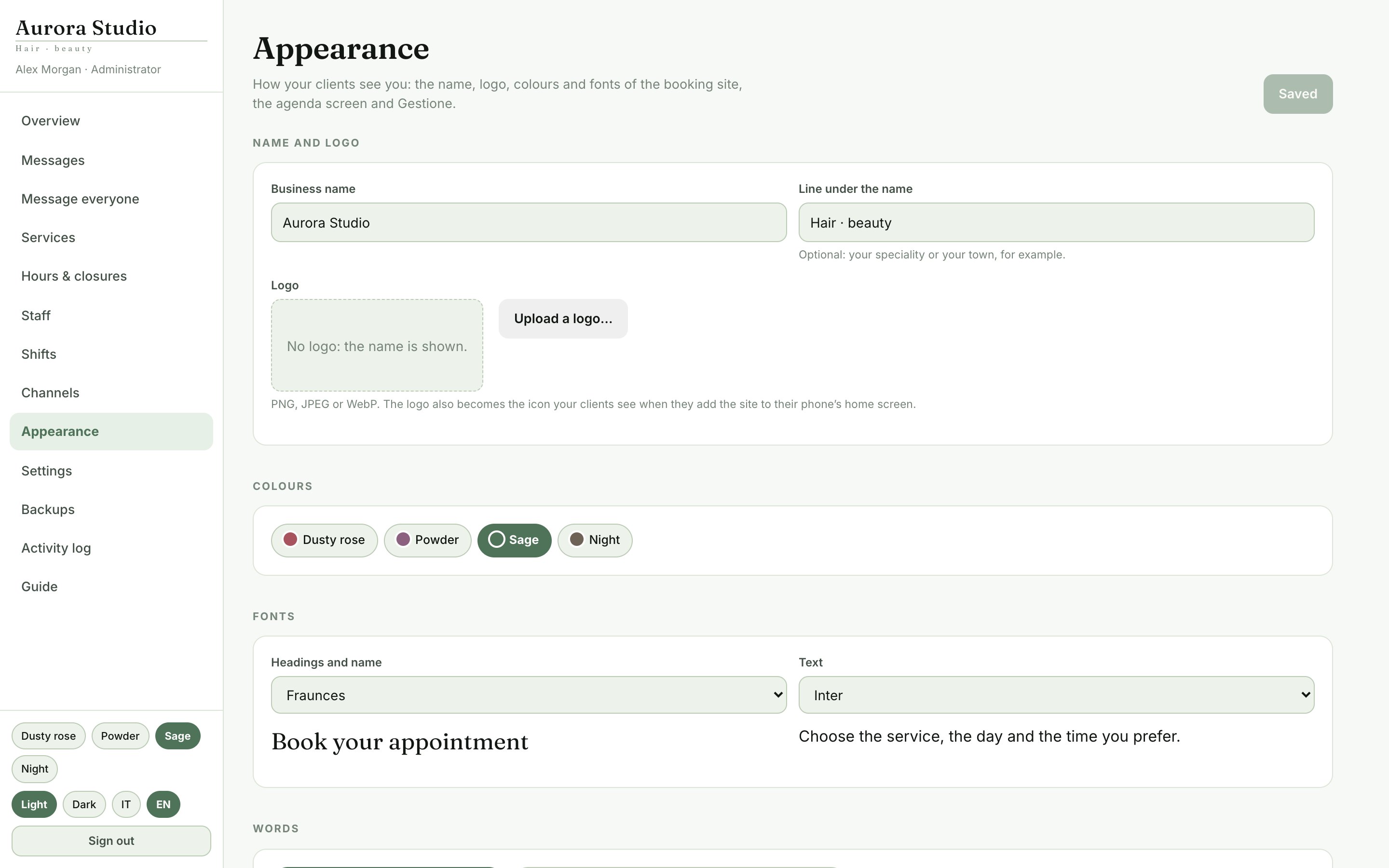Select the Night colour chip in Colours
Viewport: 1389px width, 868px height.
click(x=595, y=540)
